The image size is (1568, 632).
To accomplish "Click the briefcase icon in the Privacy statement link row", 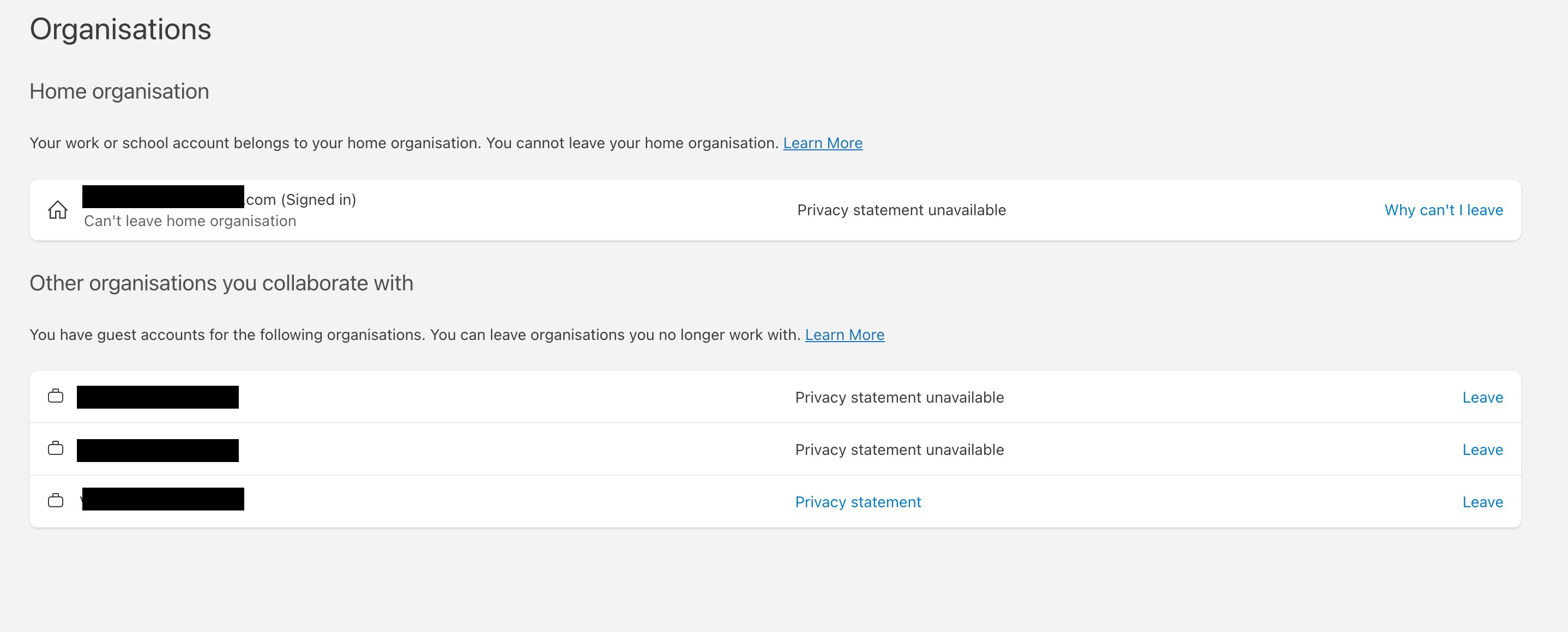I will pyautogui.click(x=56, y=501).
